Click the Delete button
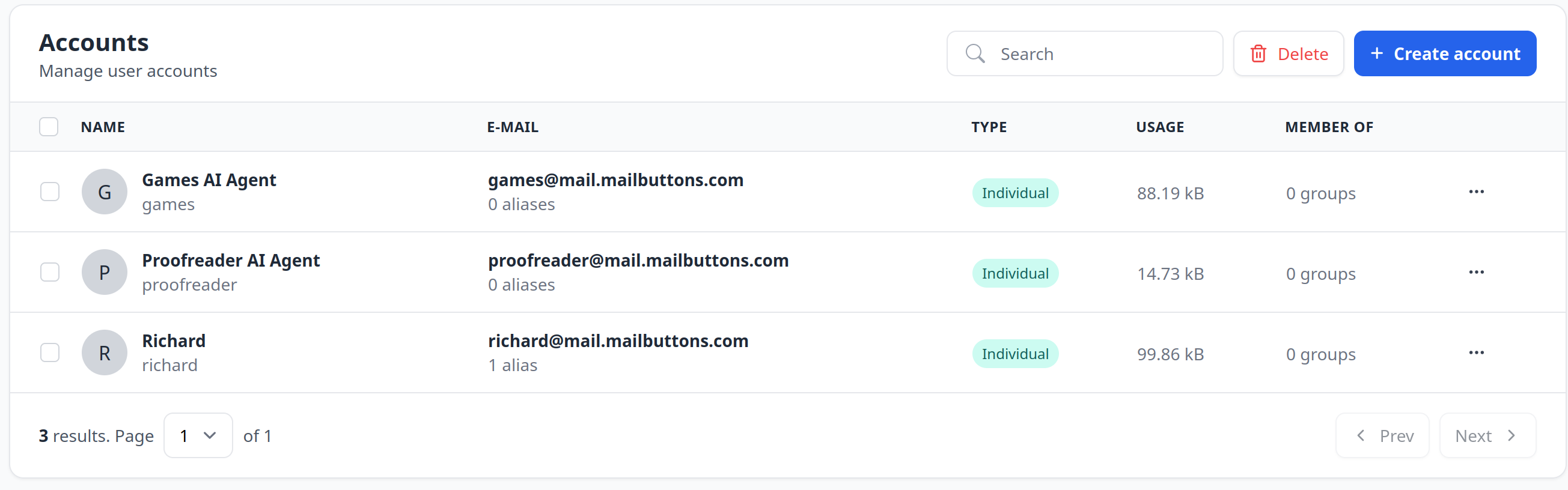Image resolution: width=1568 pixels, height=490 pixels. click(x=1288, y=53)
